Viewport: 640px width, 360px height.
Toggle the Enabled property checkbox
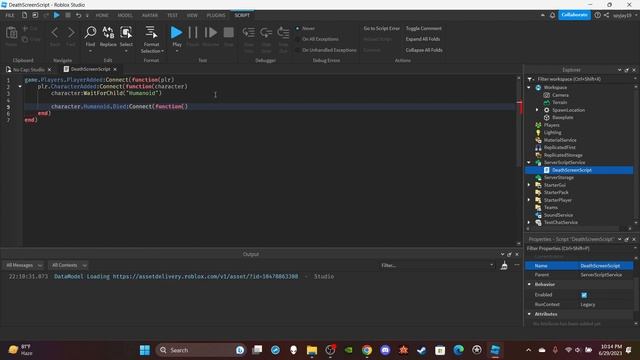pyautogui.click(x=584, y=295)
